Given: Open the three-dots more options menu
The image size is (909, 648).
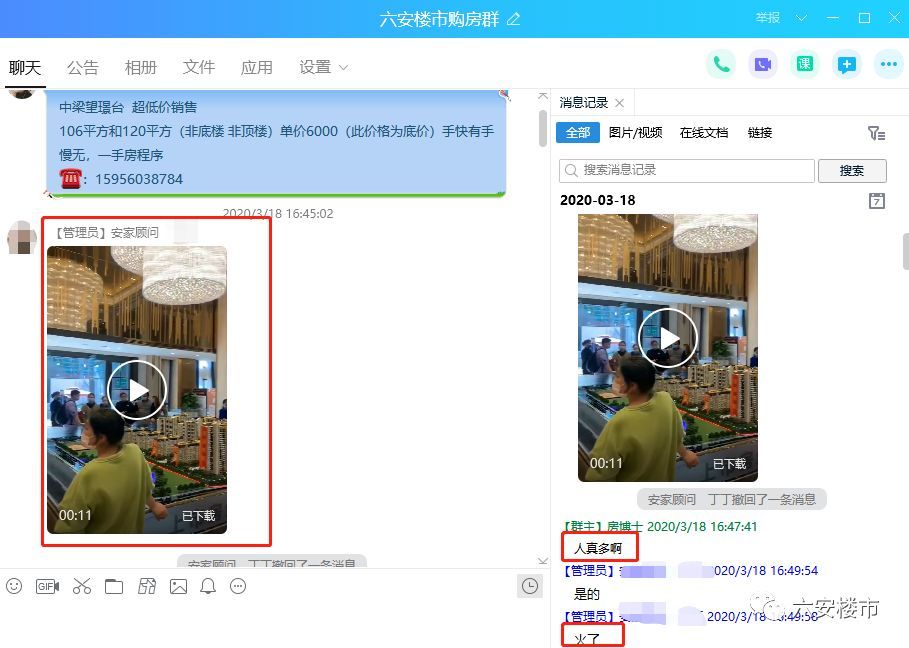Looking at the screenshot, I should (x=888, y=64).
